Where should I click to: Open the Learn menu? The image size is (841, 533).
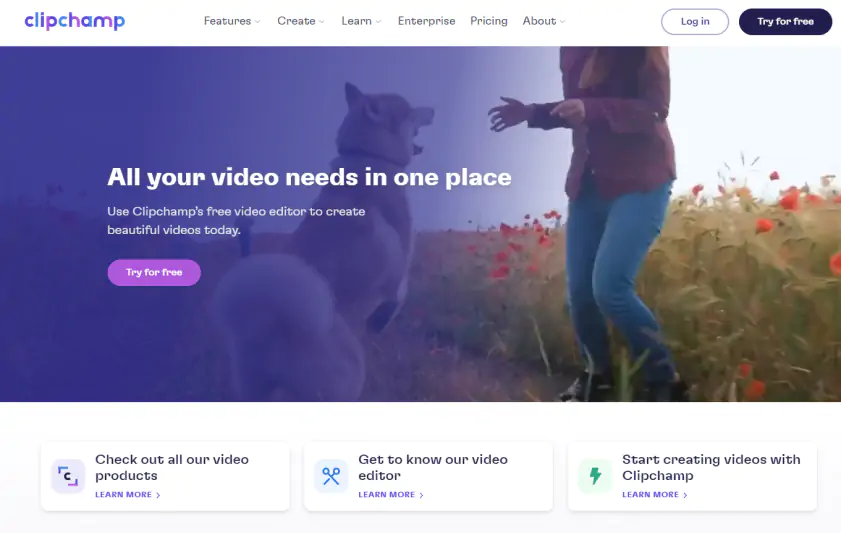(357, 21)
